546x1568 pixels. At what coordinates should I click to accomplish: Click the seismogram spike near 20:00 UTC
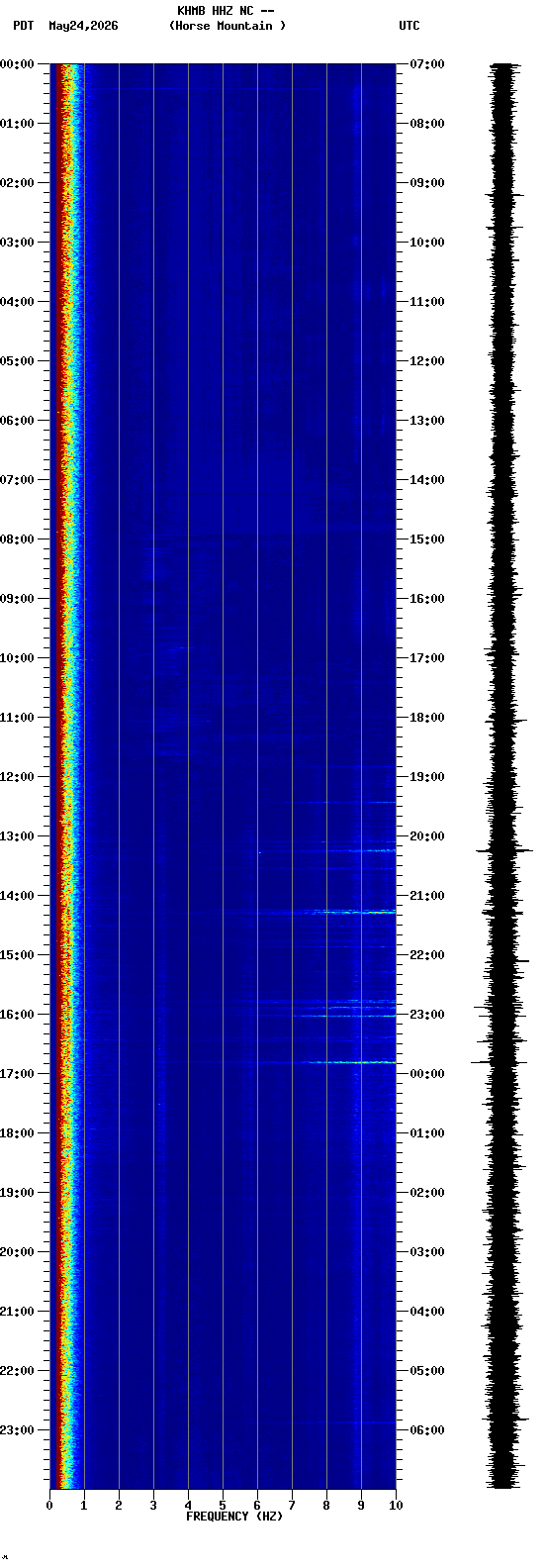pos(504,850)
